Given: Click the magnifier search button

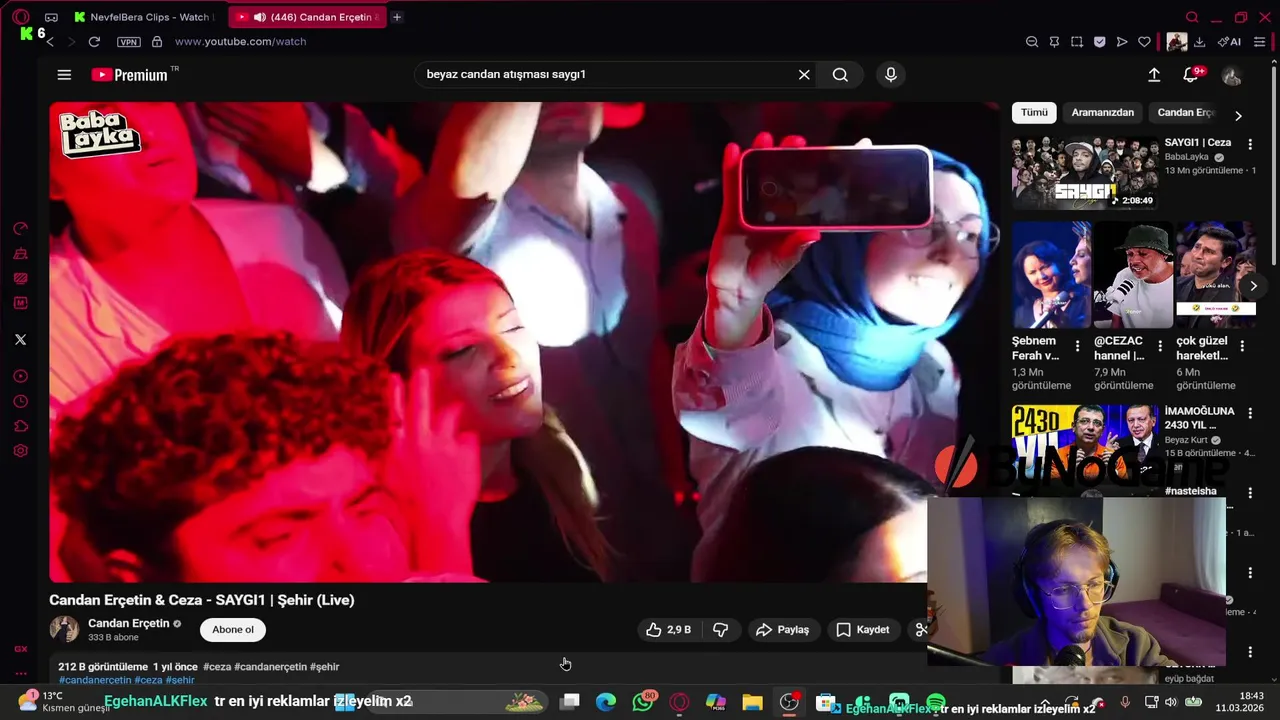Looking at the screenshot, I should point(840,75).
